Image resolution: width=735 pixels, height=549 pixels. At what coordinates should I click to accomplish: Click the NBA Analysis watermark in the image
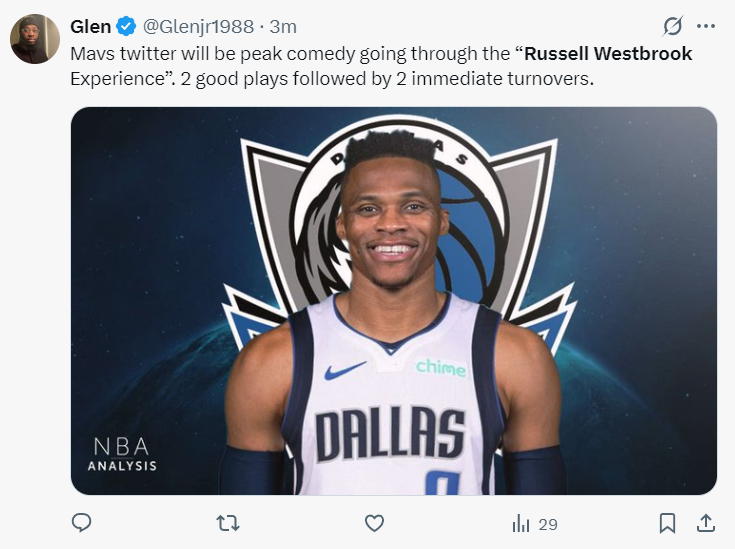[x=123, y=453]
